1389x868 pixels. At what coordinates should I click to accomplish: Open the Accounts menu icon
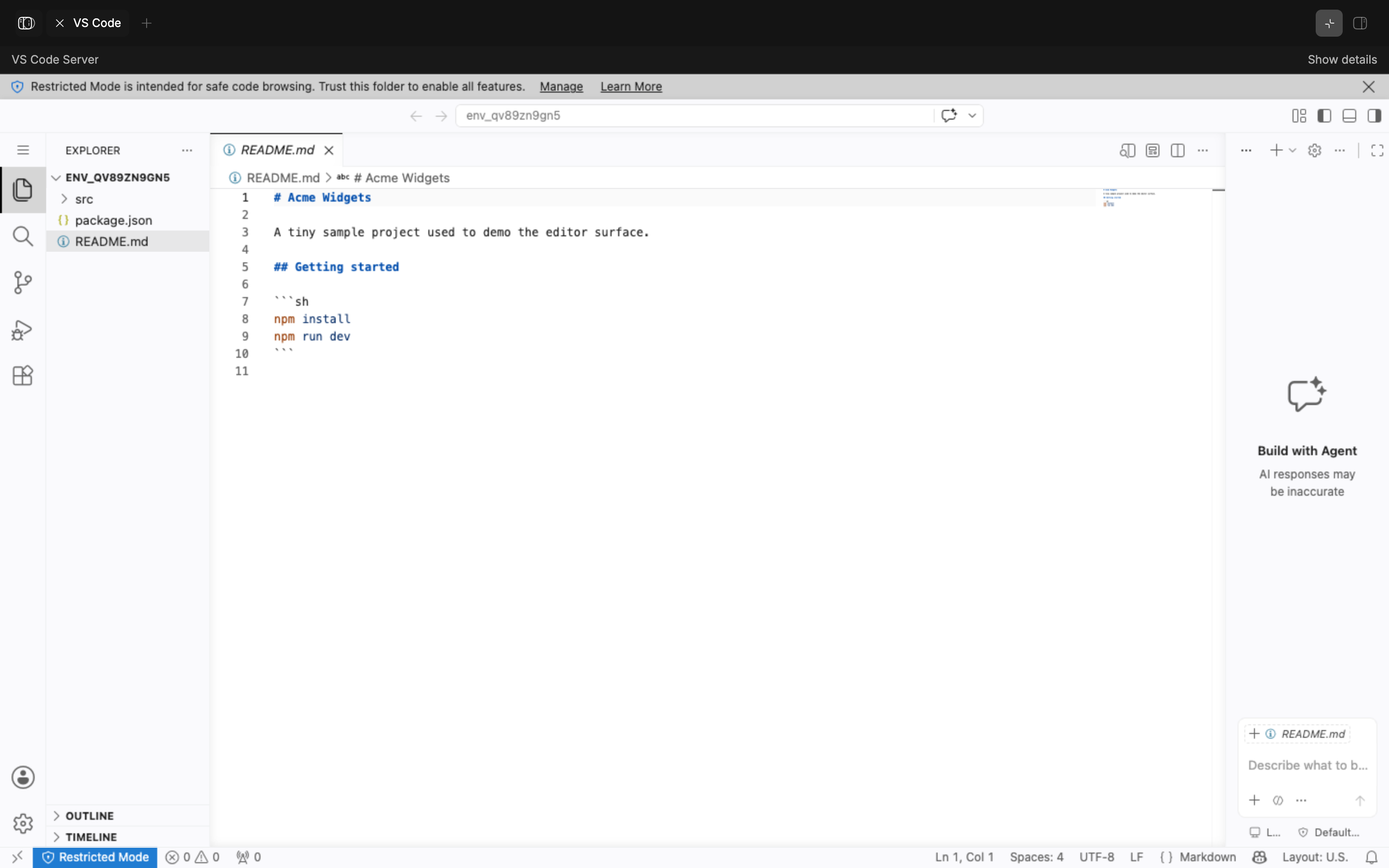[x=23, y=777]
